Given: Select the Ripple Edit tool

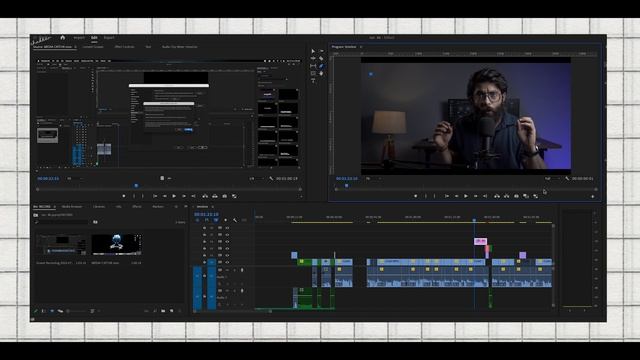Looking at the screenshot, I should click(313, 58).
